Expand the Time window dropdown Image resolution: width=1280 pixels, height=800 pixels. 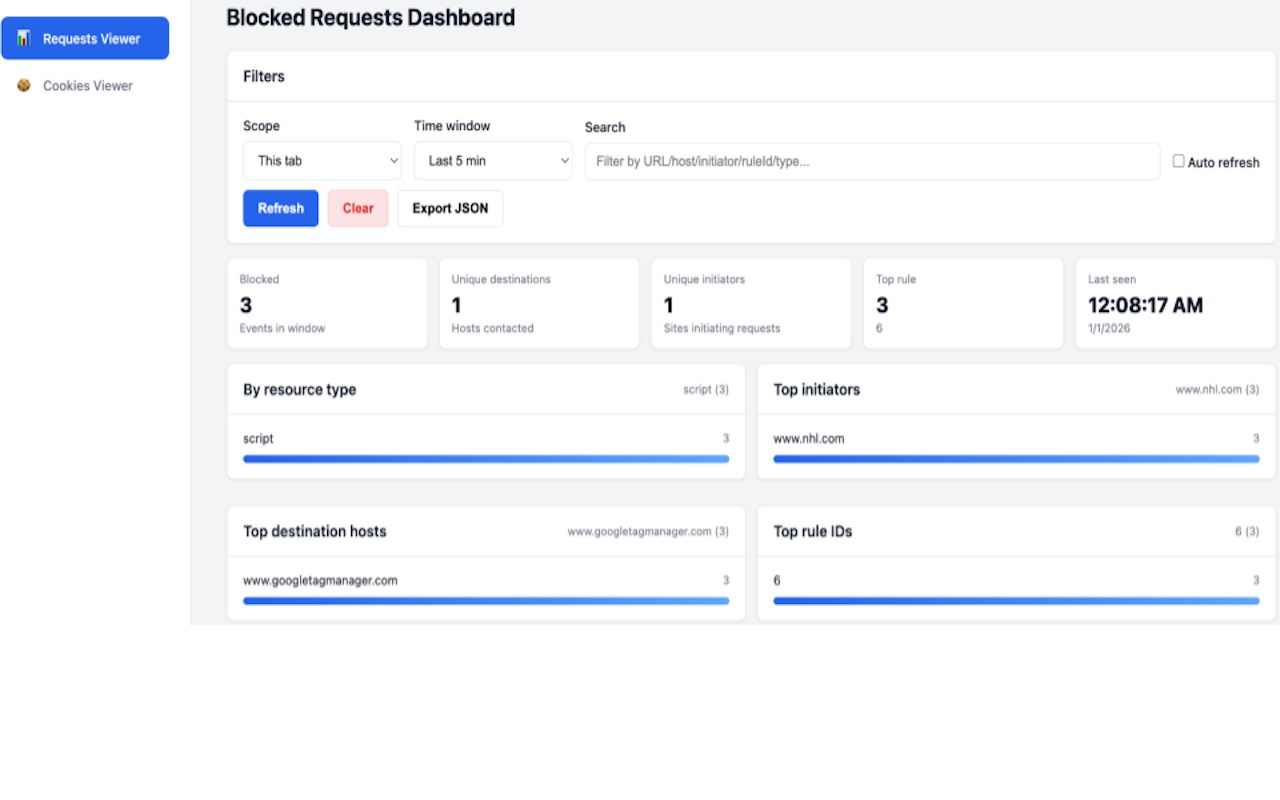coord(493,161)
